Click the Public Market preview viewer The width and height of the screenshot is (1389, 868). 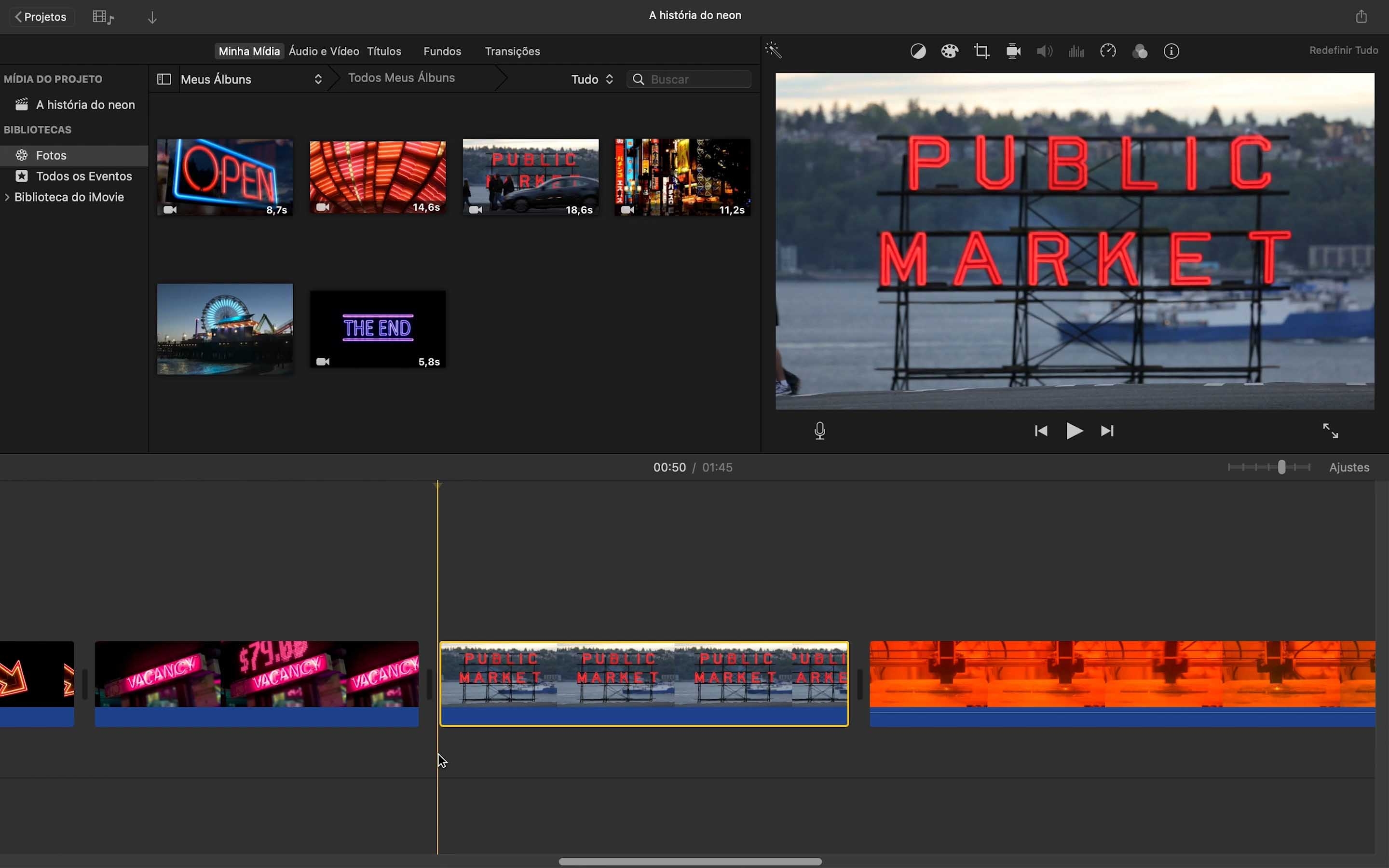point(1075,241)
